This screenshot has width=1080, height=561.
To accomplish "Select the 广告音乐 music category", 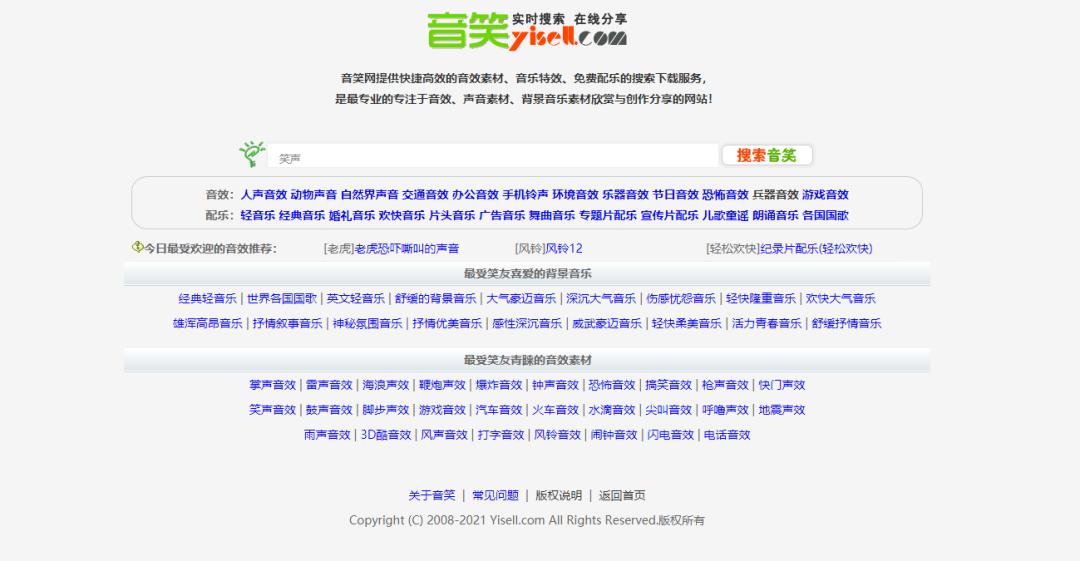I will pos(502,215).
